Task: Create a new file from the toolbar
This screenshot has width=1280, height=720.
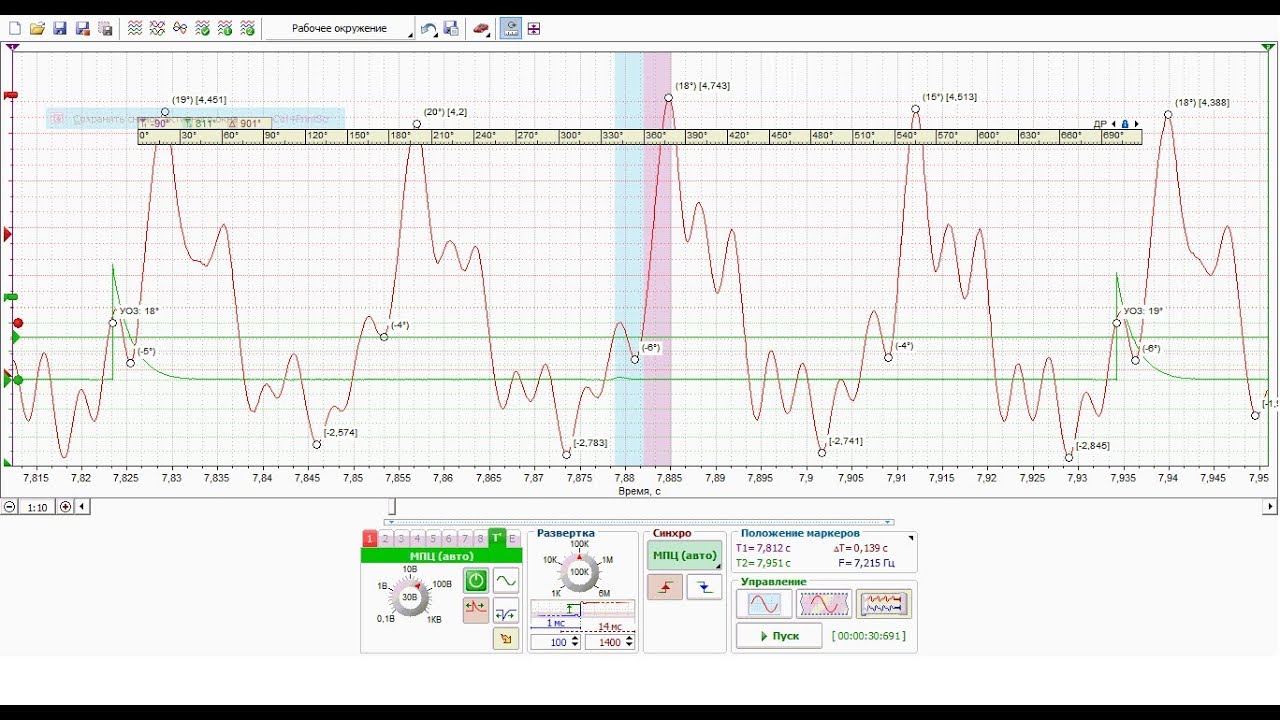Action: (x=15, y=29)
